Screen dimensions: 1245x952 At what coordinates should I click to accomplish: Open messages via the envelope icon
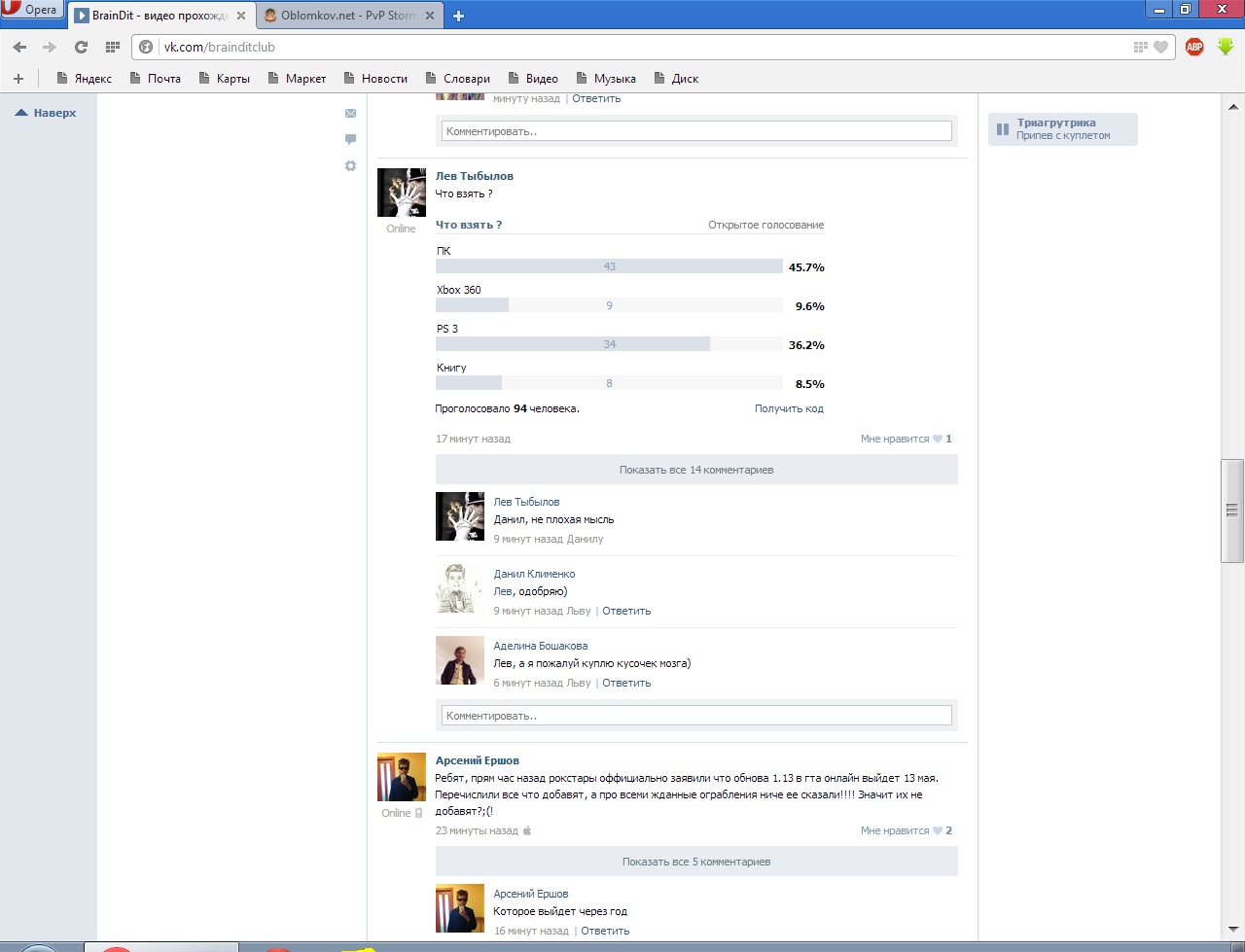(x=350, y=114)
